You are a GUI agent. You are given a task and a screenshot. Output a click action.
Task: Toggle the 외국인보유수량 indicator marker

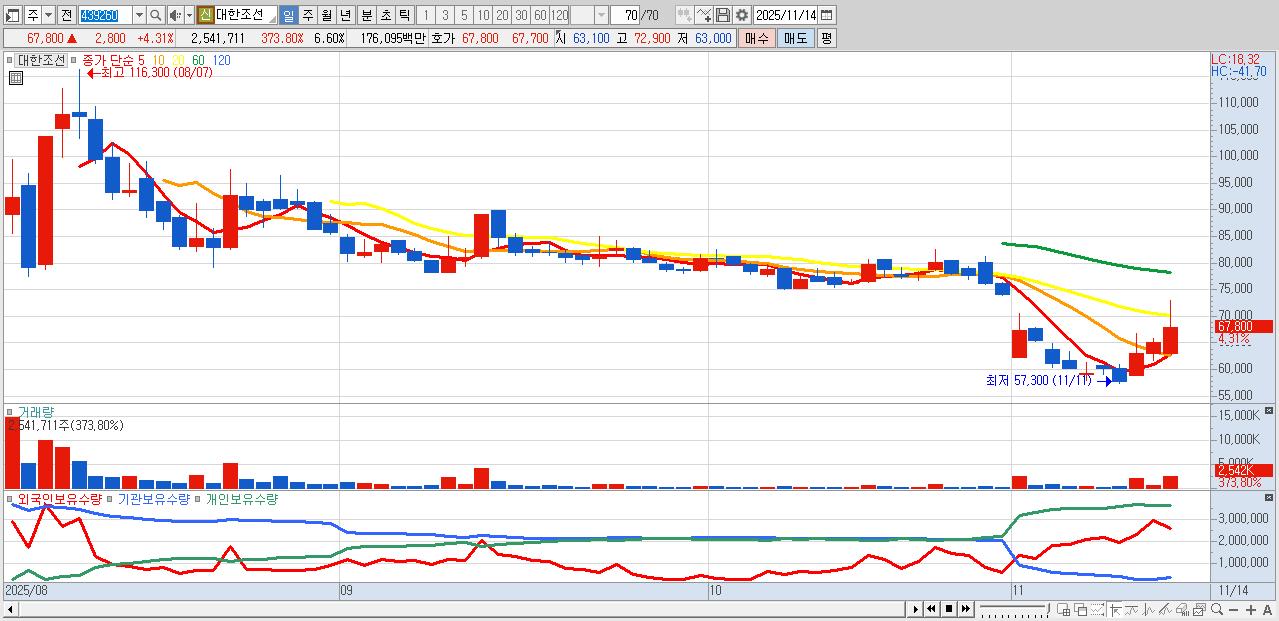coord(11,498)
